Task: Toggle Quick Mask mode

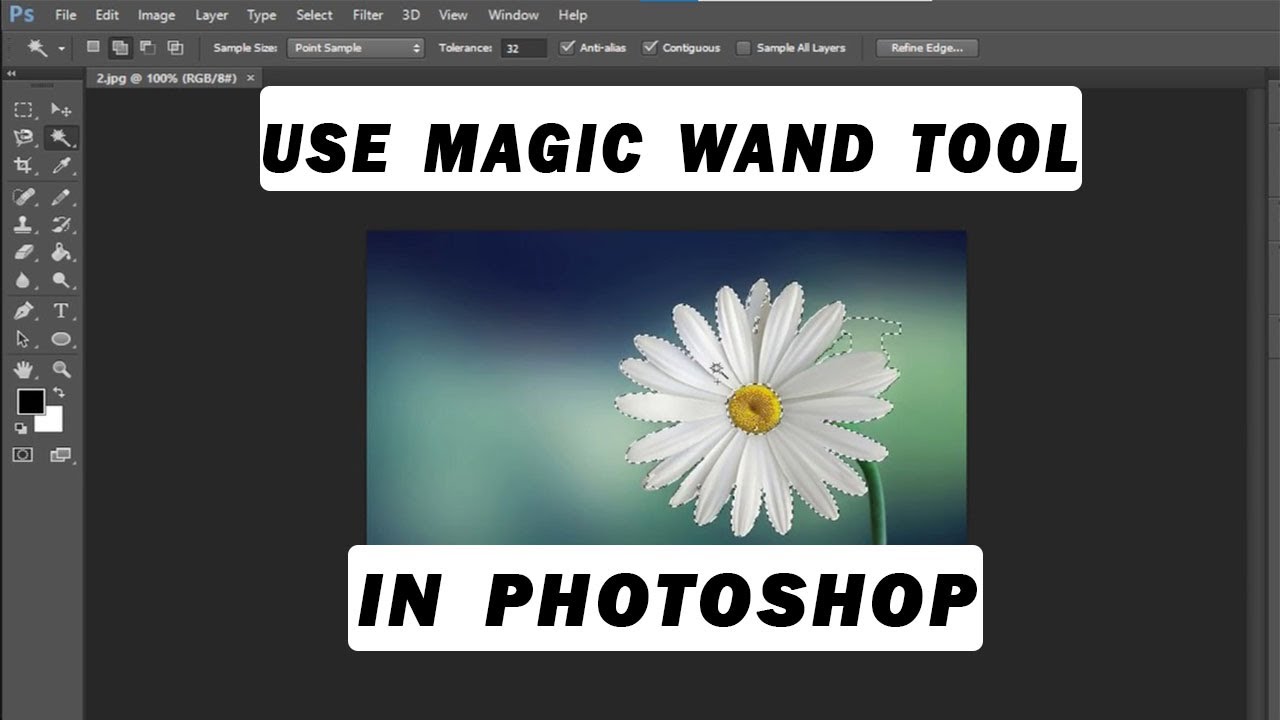Action: coord(23,455)
